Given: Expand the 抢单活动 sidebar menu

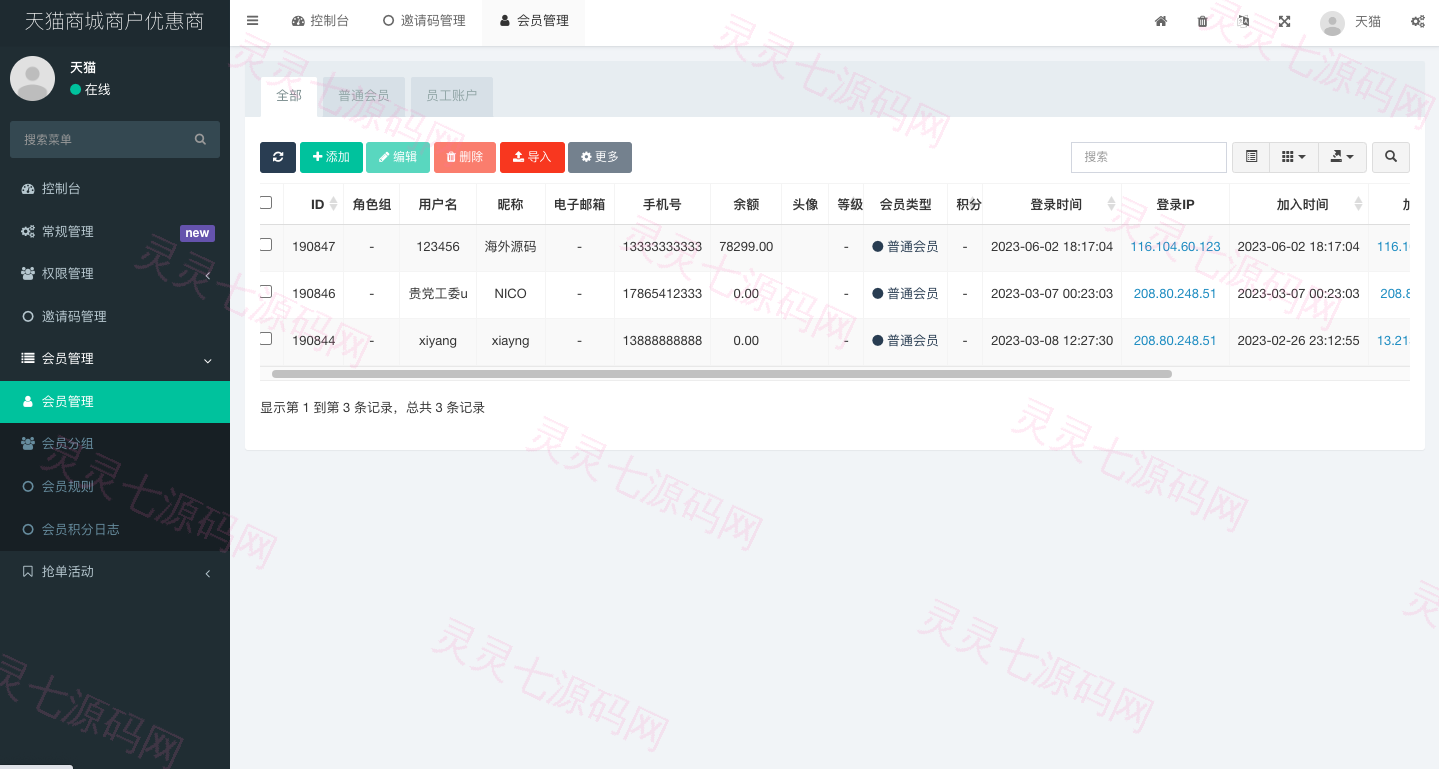Looking at the screenshot, I should (x=115, y=571).
